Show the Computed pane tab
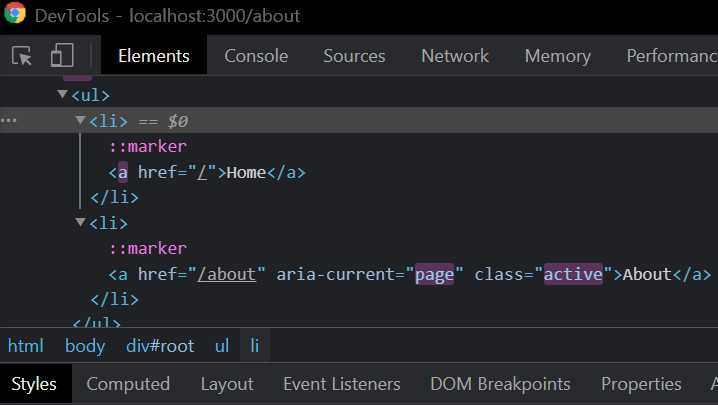 [128, 384]
